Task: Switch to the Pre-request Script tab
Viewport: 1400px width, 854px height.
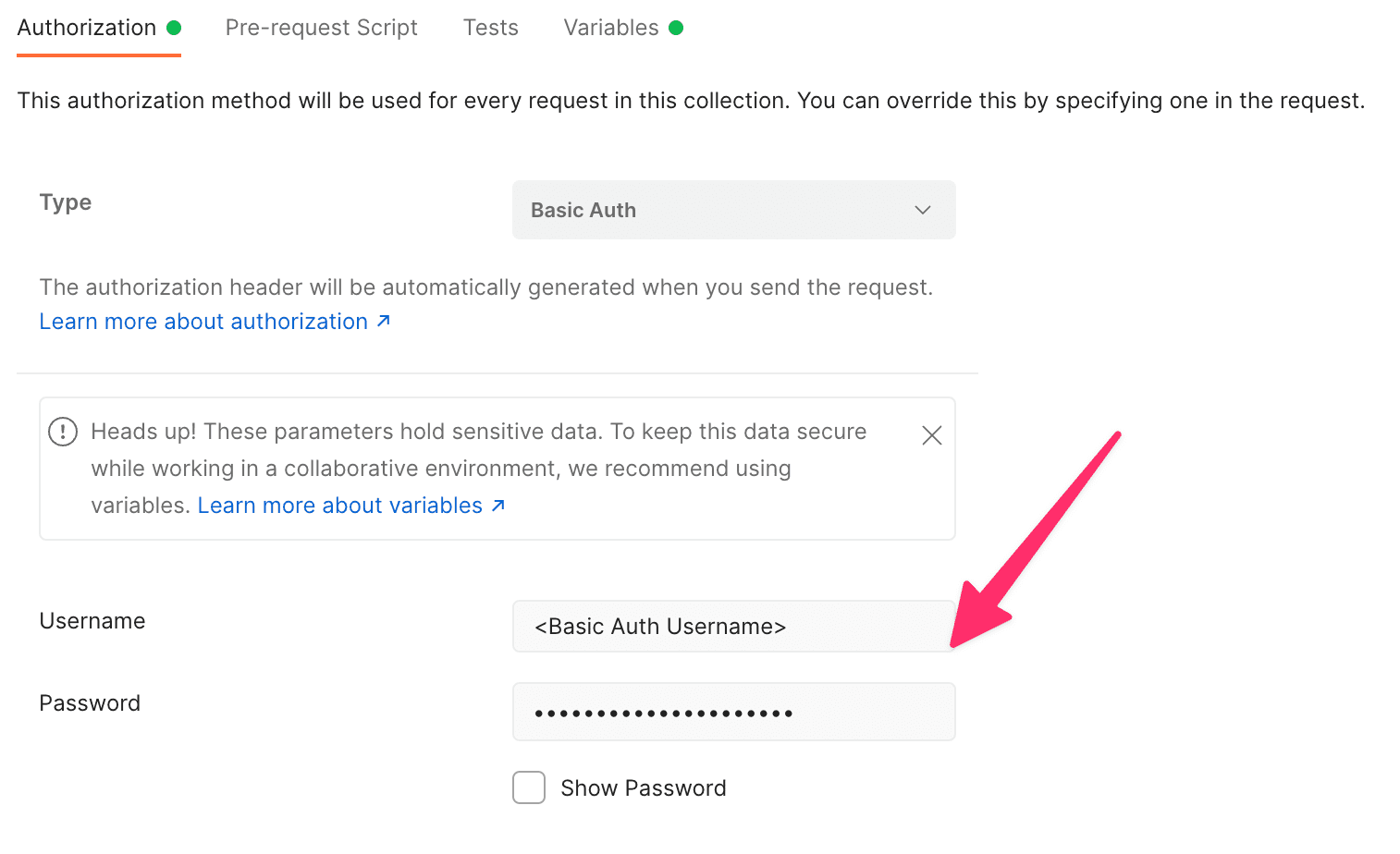Action: 321,27
